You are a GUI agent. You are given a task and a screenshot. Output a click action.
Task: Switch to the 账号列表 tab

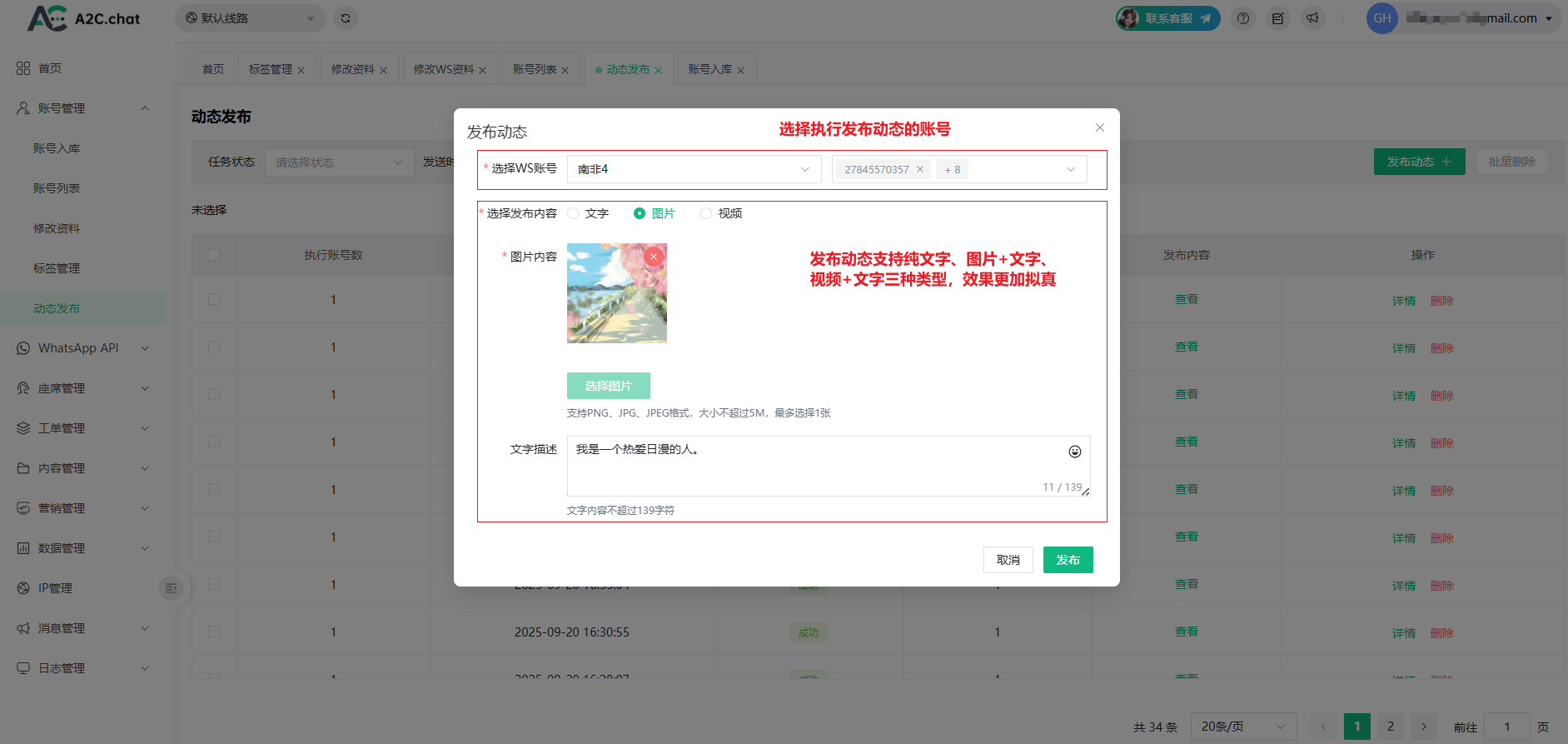(534, 69)
